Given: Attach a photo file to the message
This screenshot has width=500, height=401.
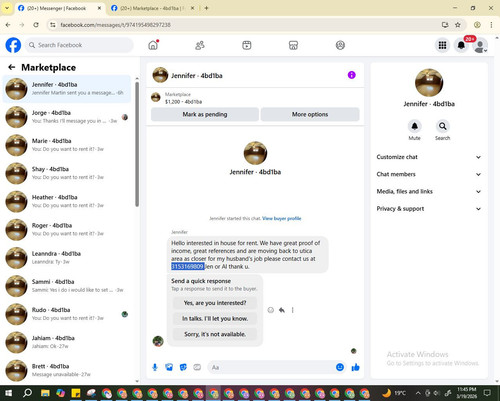Looking at the screenshot, I should click(169, 367).
